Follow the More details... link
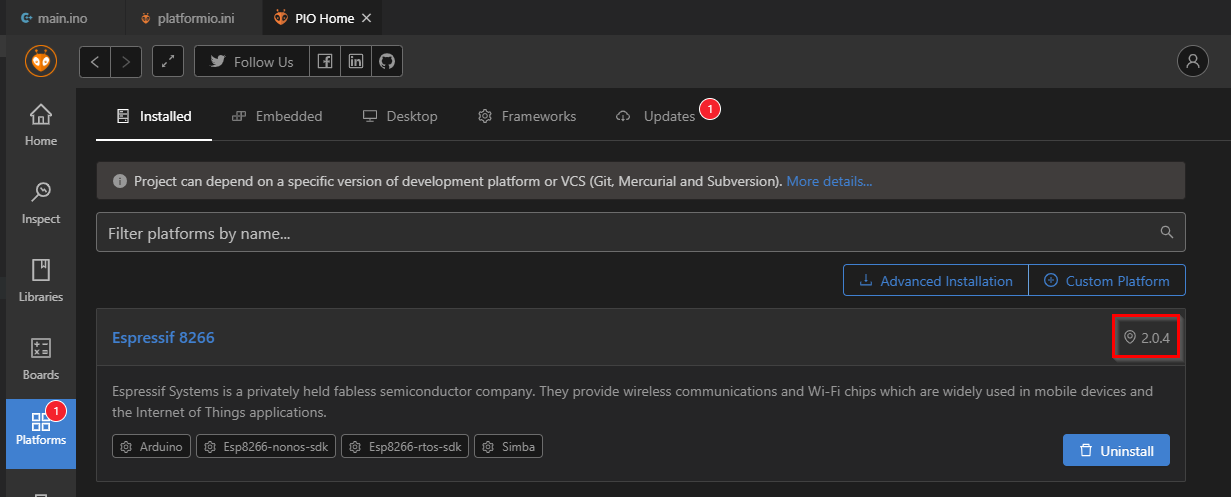 point(829,181)
